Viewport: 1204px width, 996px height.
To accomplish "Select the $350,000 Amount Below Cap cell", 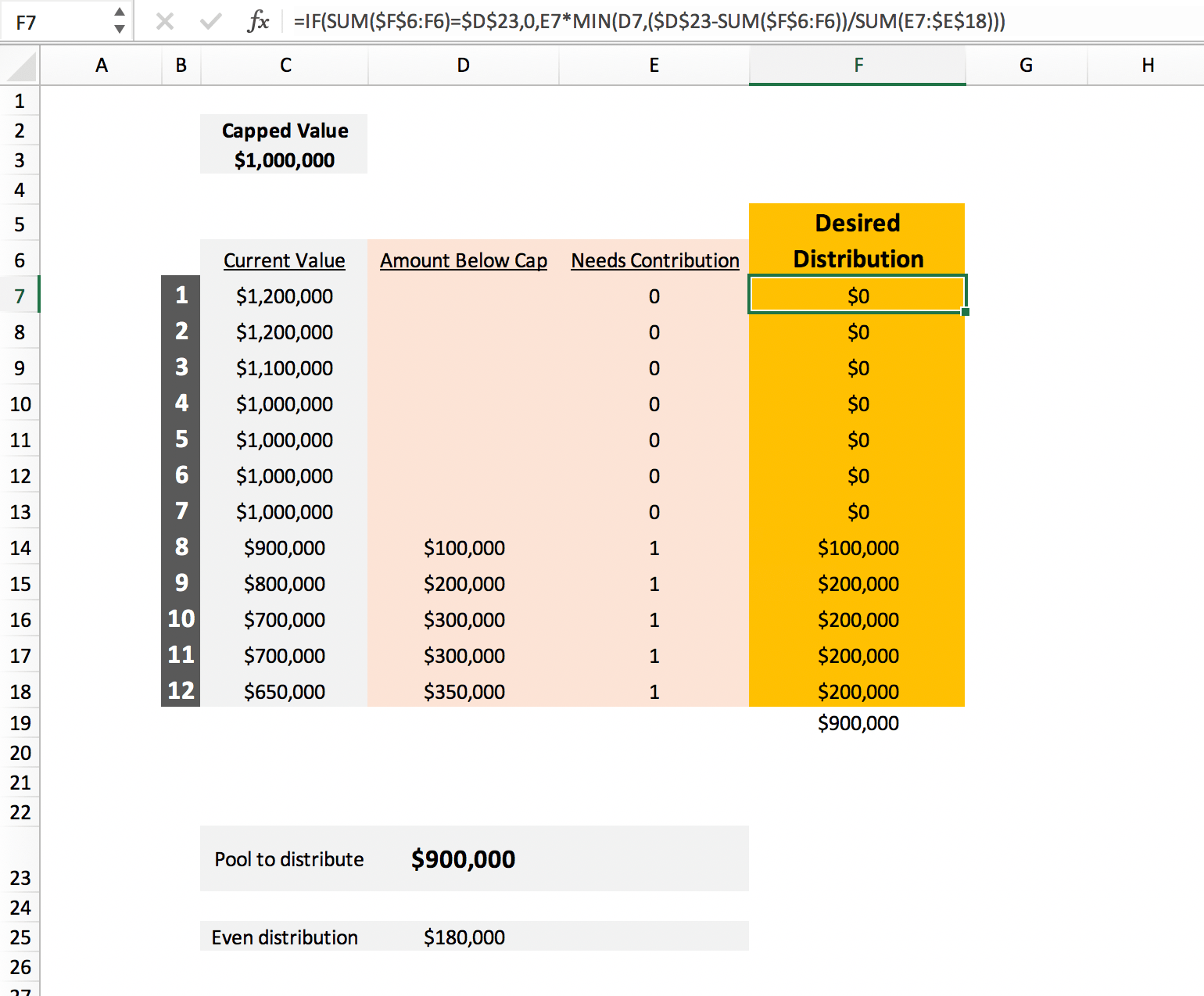I will coord(463,691).
